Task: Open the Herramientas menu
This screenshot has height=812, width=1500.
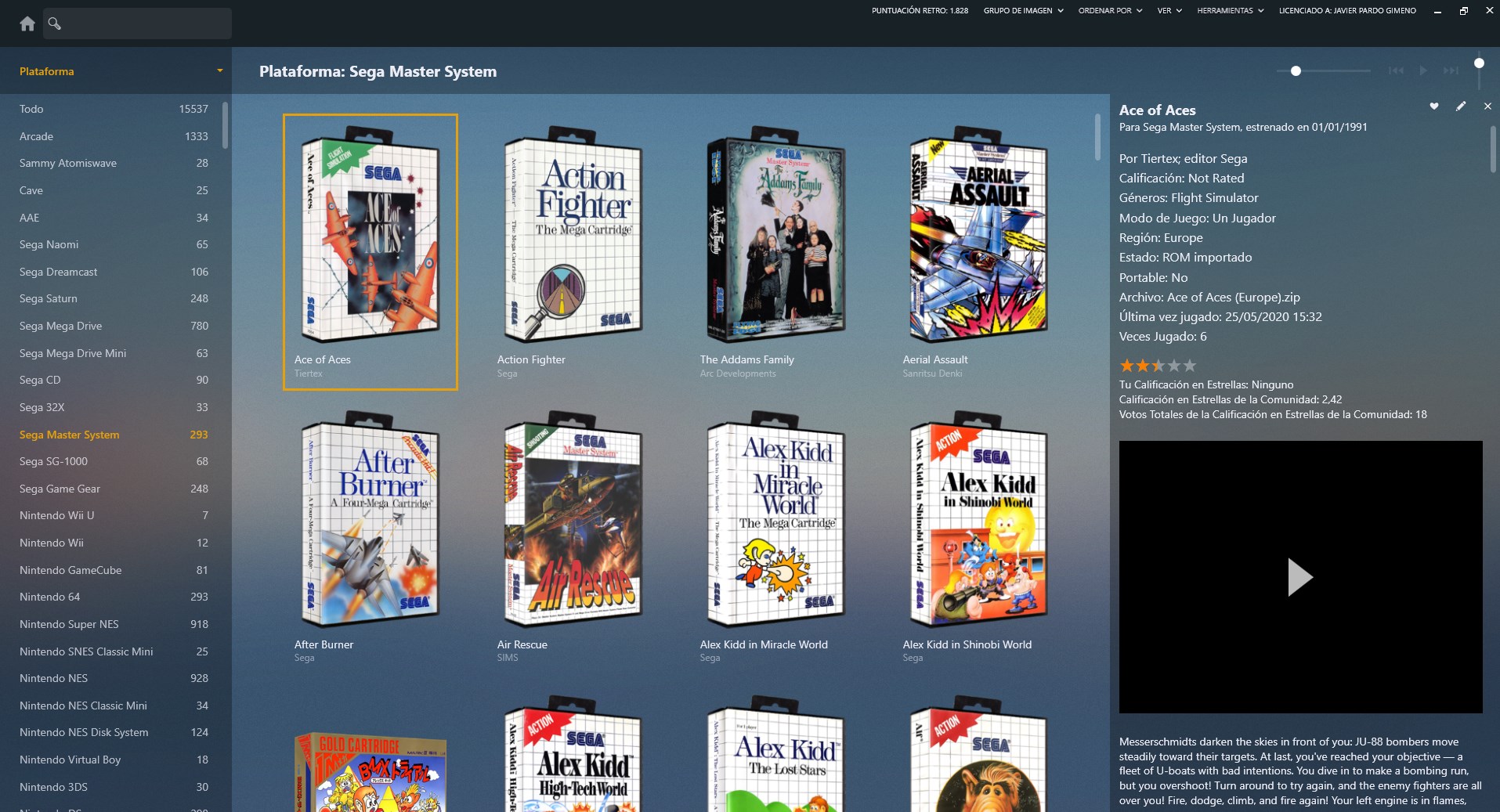Action: (1230, 11)
